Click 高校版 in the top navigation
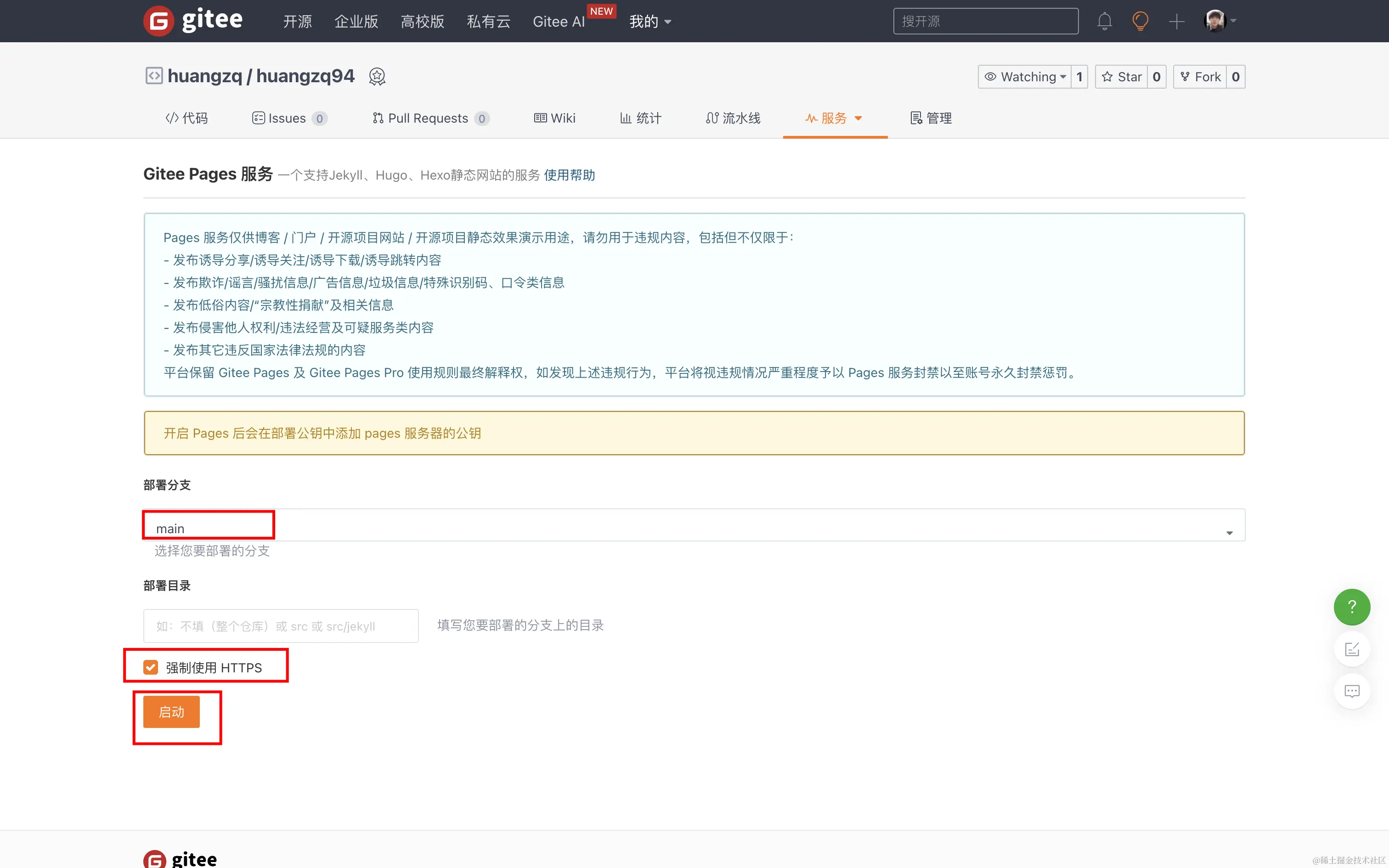The width and height of the screenshot is (1389, 868). pyautogui.click(x=423, y=22)
